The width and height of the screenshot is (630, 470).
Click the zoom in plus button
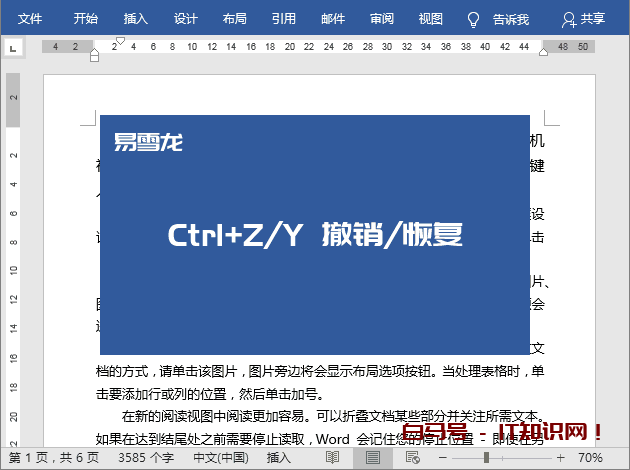tap(559, 457)
